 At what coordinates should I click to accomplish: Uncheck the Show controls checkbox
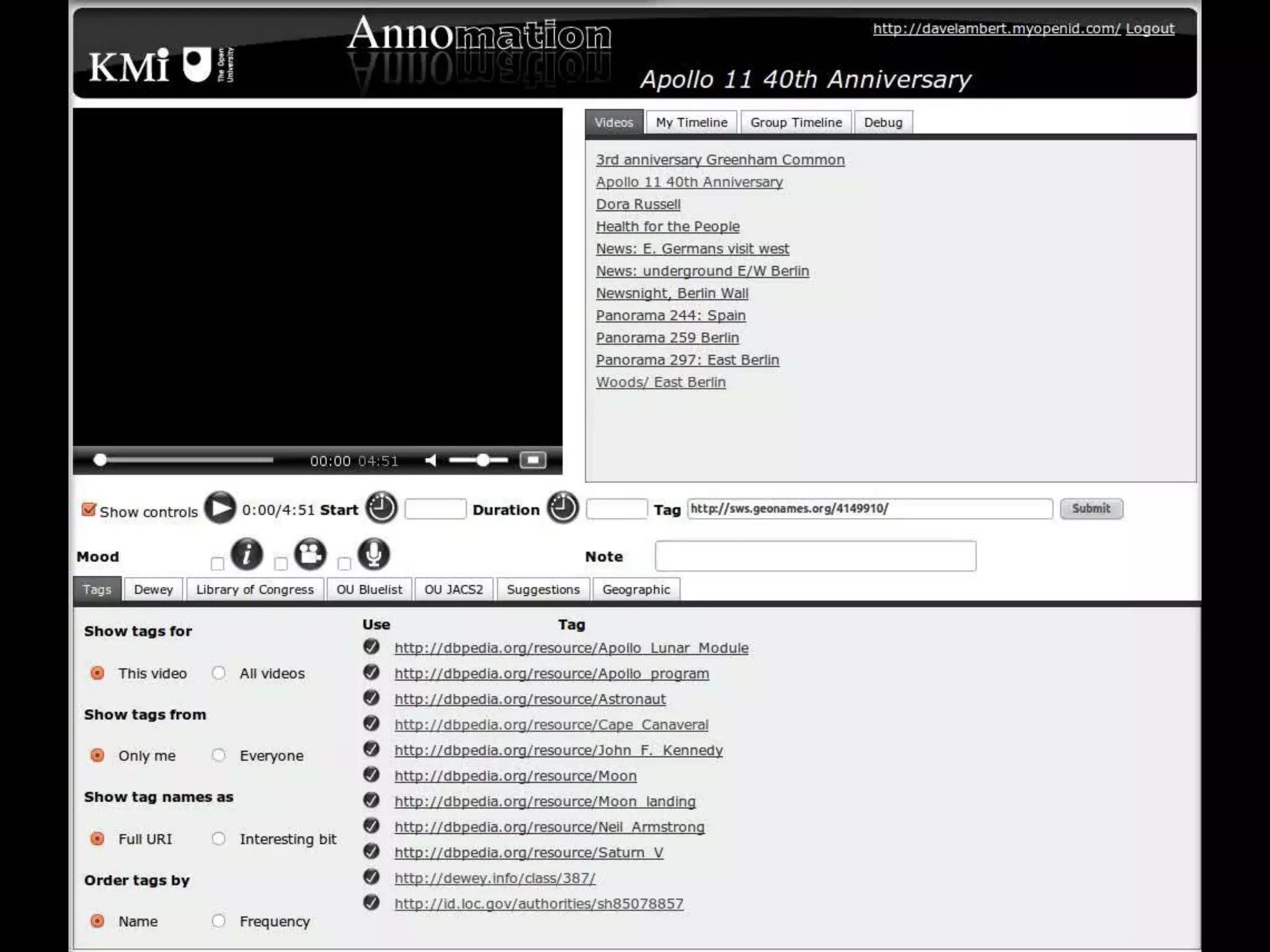(89, 510)
